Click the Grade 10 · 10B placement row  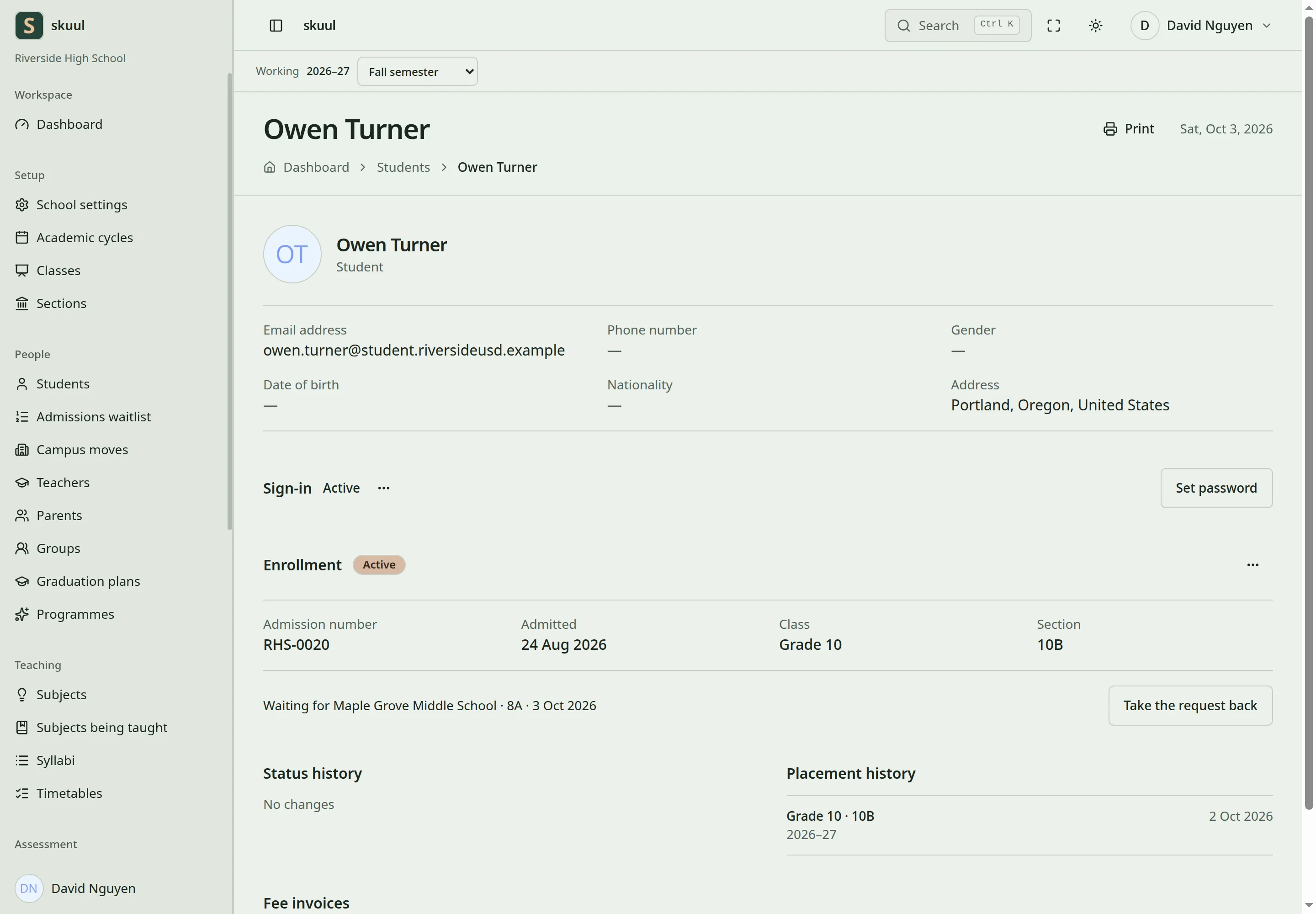point(1029,825)
